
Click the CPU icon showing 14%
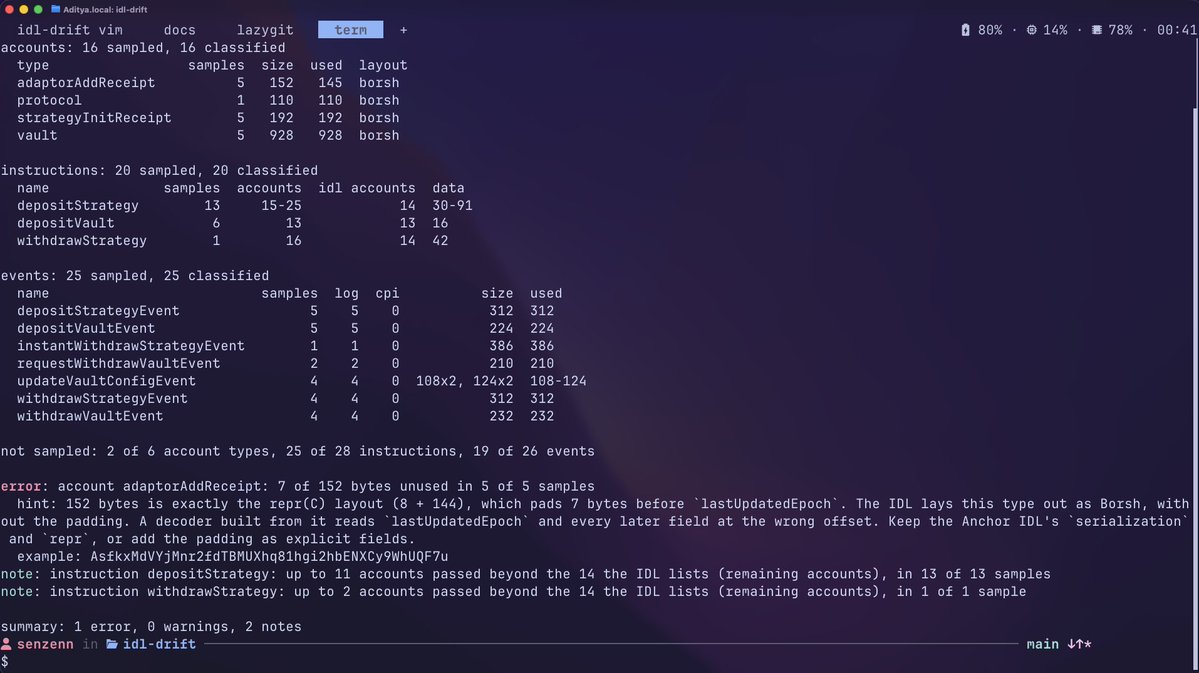1032,30
